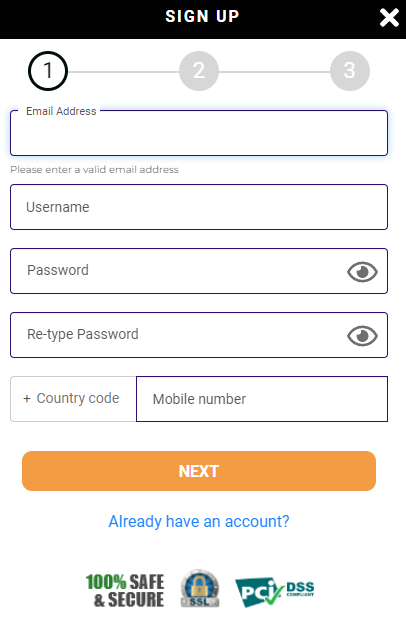406x620 pixels.
Task: Open the Already have an account link
Action: coord(199,522)
